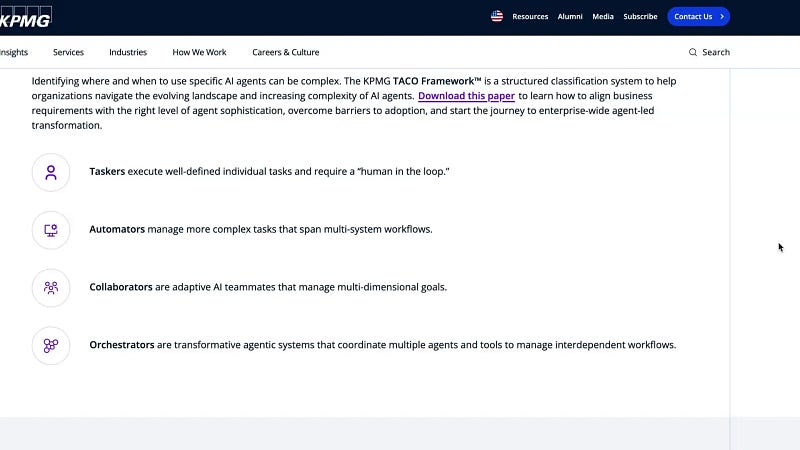Screen dimensions: 800x450
Task: Go to Alumni page
Action: pyautogui.click(x=570, y=16)
